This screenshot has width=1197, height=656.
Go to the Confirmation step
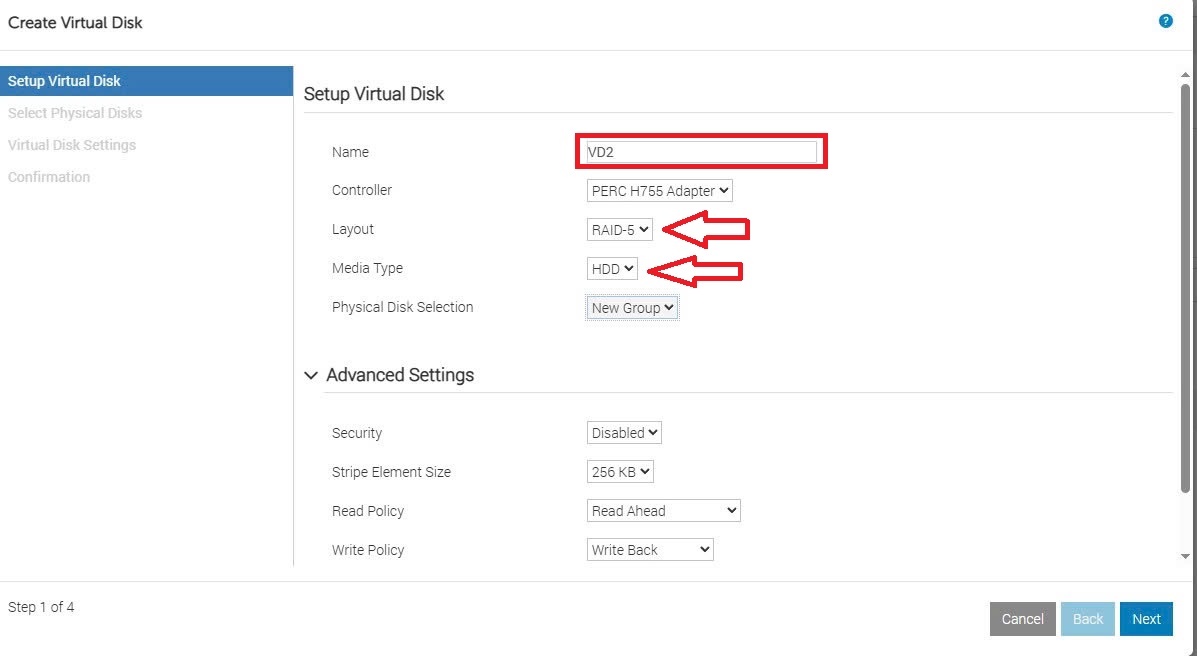(49, 177)
